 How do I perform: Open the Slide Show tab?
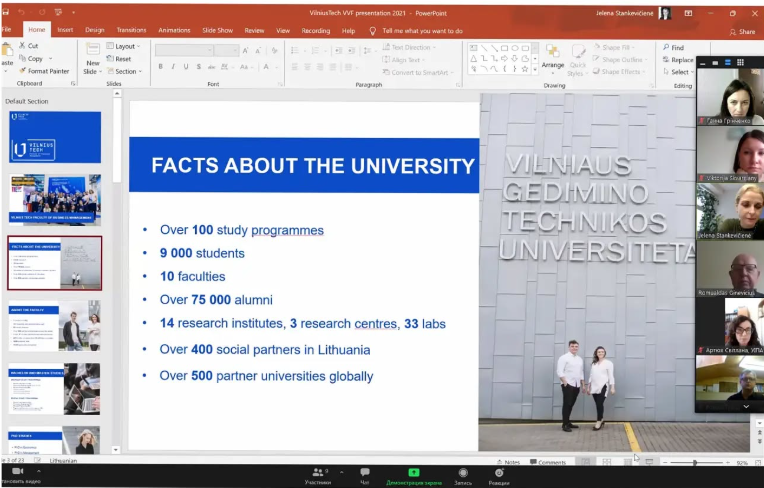point(217,30)
